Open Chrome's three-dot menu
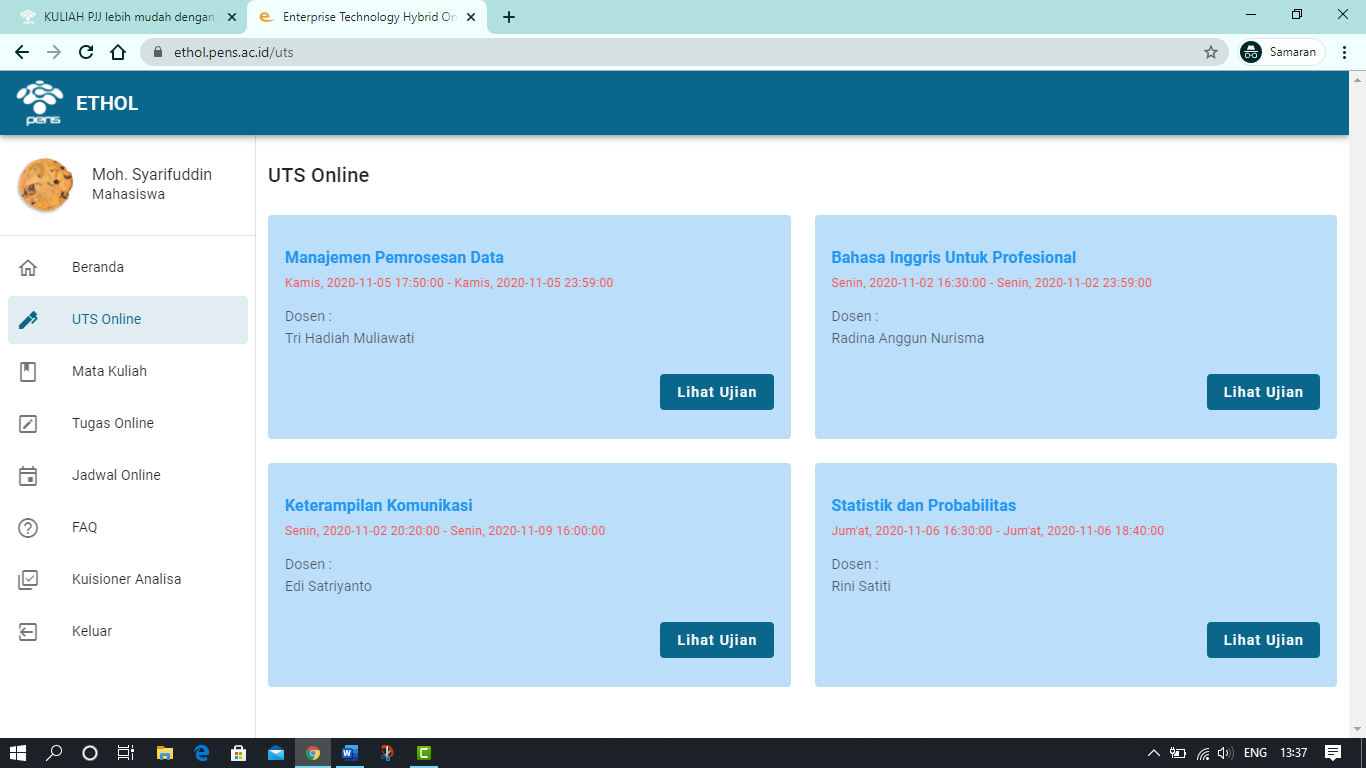The width and height of the screenshot is (1366, 768). 1345,51
